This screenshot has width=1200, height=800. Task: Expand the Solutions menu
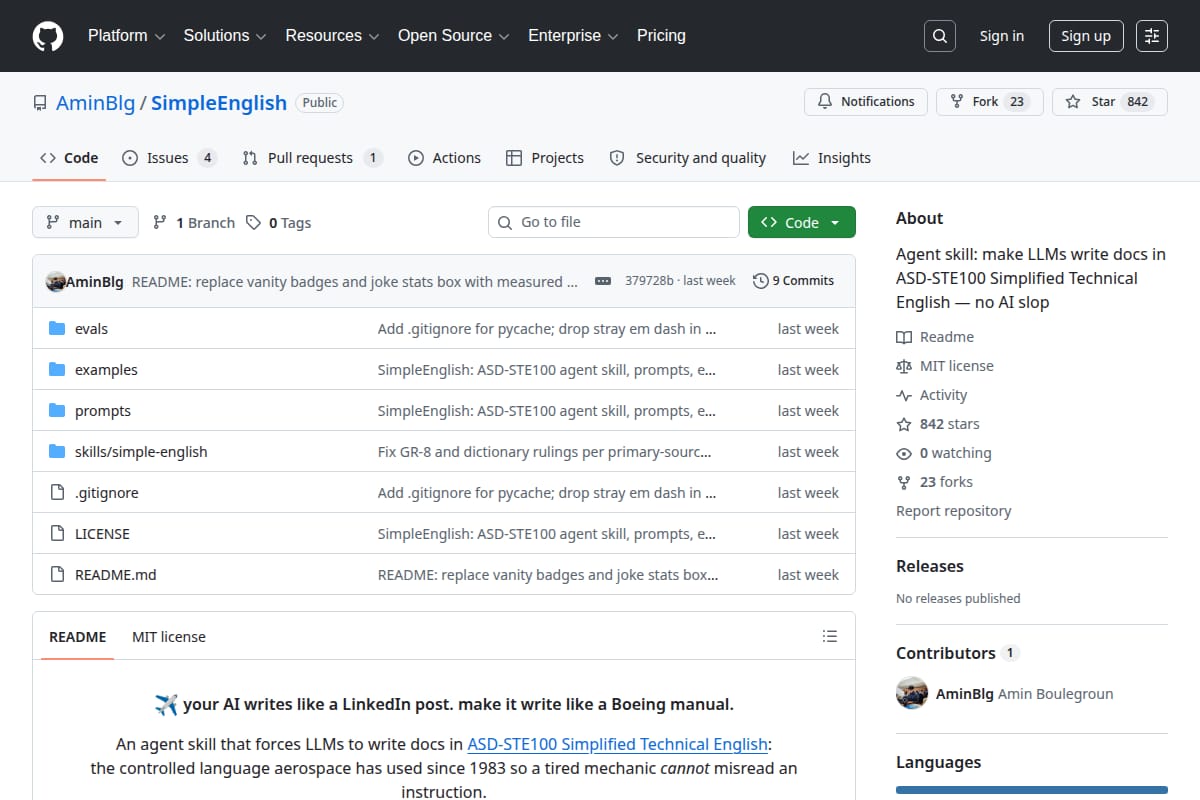tap(225, 35)
